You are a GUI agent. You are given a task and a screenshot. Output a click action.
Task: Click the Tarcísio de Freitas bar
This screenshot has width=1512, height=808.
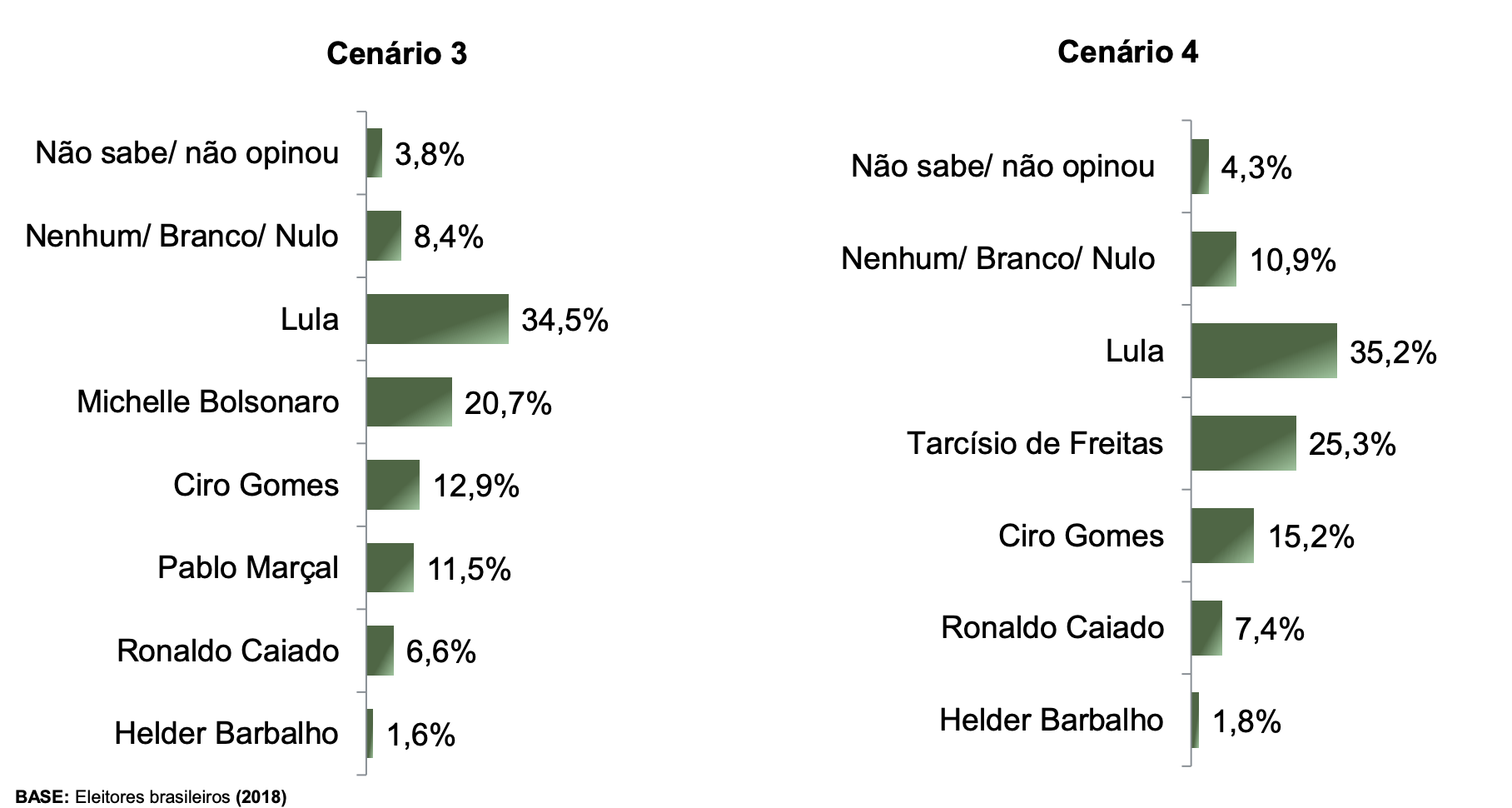point(1243,443)
